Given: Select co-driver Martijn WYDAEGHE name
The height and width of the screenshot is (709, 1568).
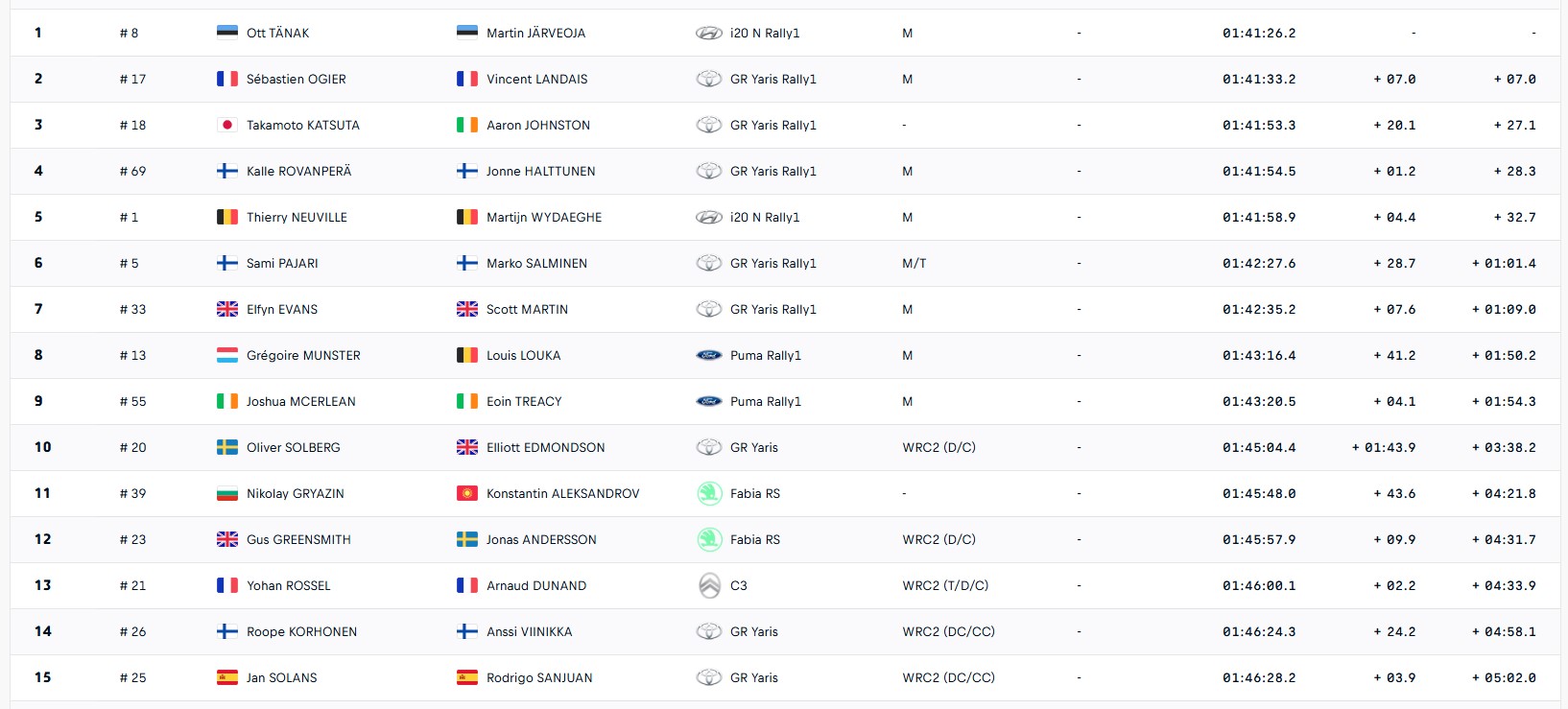Looking at the screenshot, I should click(x=544, y=217).
